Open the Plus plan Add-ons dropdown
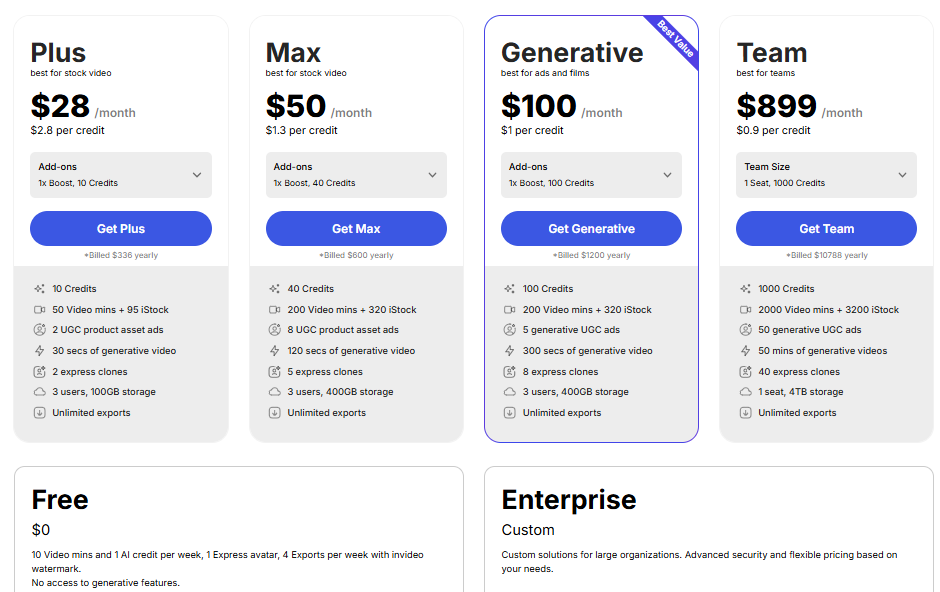This screenshot has height=592, width=940. pyautogui.click(x=121, y=175)
